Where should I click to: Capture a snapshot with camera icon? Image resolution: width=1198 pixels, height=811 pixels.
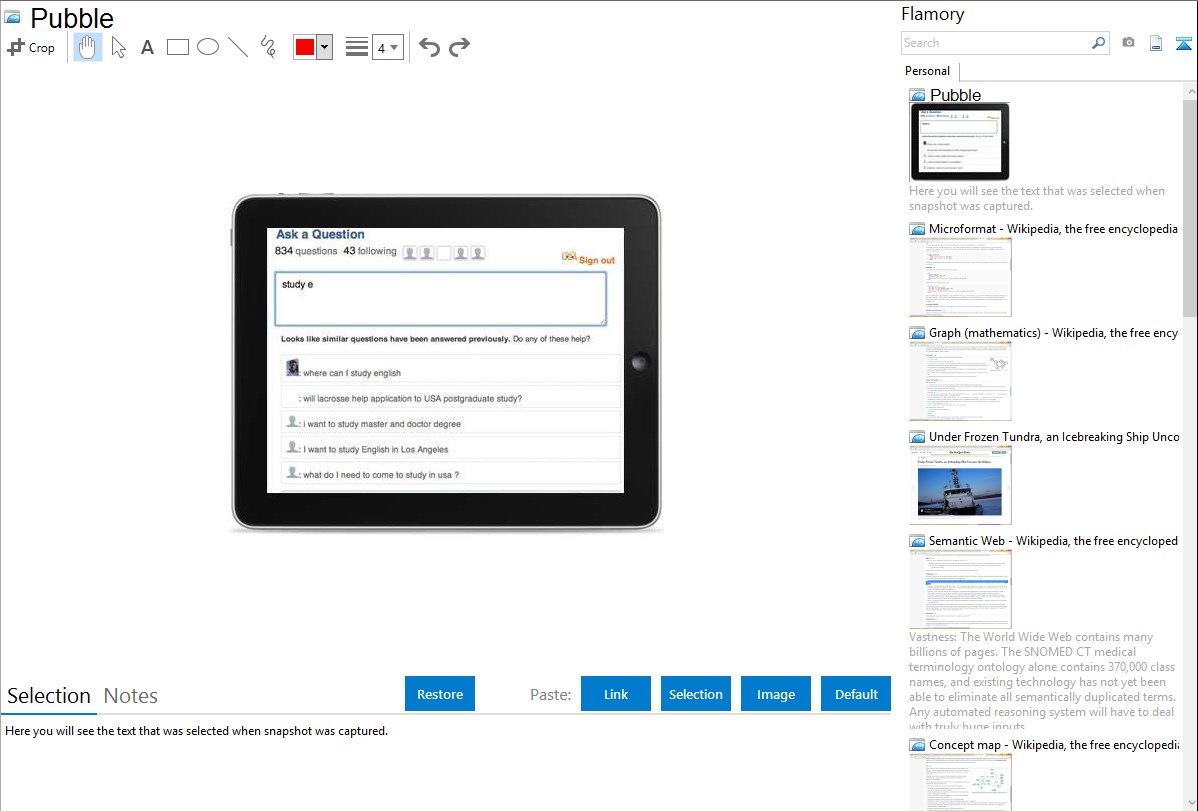click(x=1128, y=43)
